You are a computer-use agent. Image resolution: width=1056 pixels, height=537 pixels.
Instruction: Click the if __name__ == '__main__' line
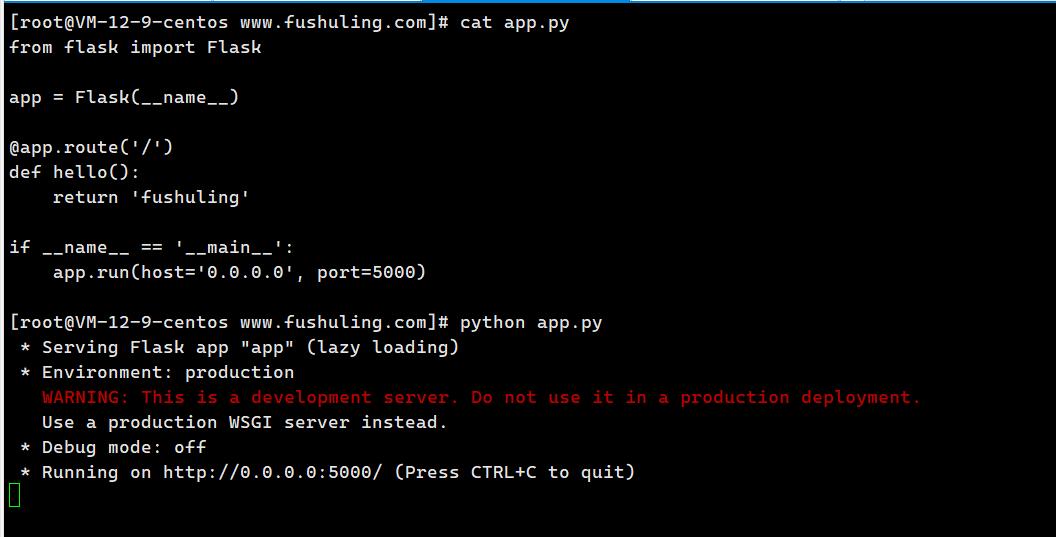pyautogui.click(x=152, y=247)
